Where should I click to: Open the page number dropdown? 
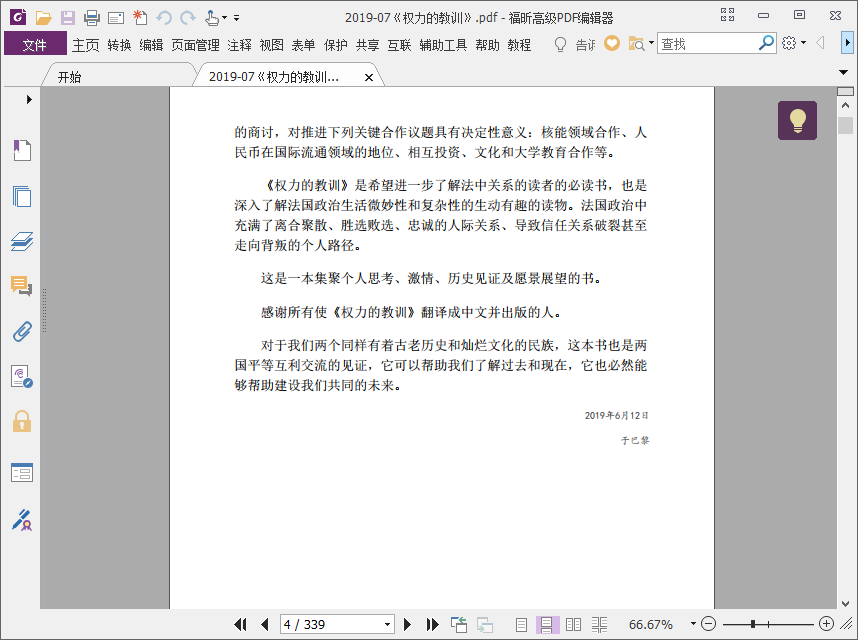pyautogui.click(x=387, y=625)
